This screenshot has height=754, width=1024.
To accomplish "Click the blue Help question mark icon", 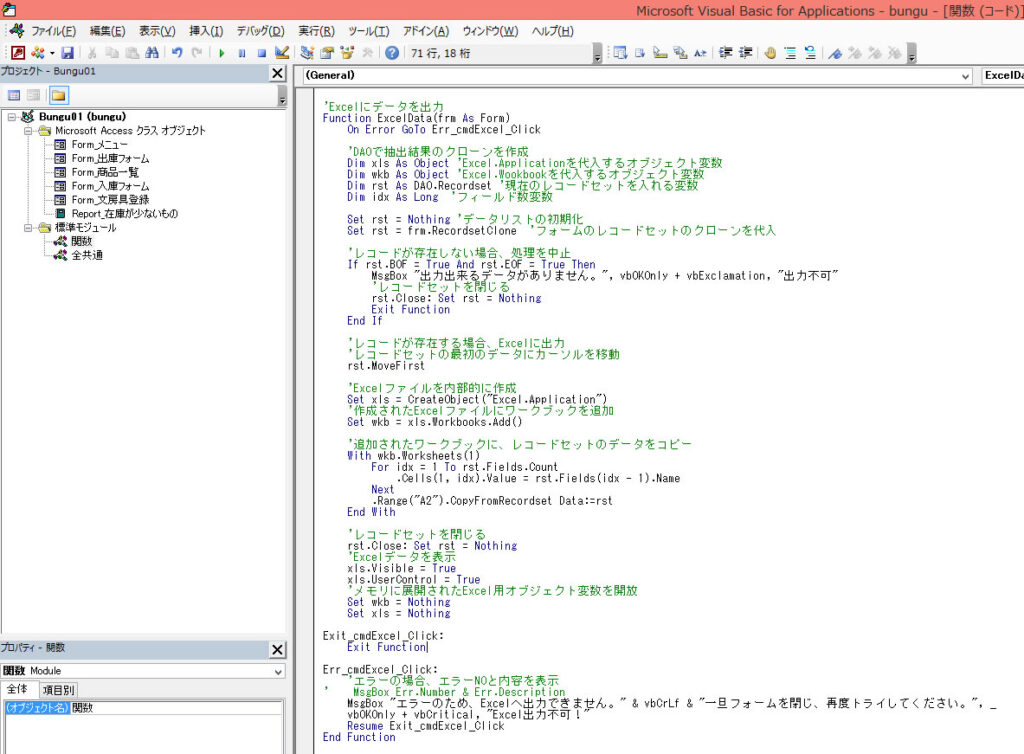I will pyautogui.click(x=392, y=53).
